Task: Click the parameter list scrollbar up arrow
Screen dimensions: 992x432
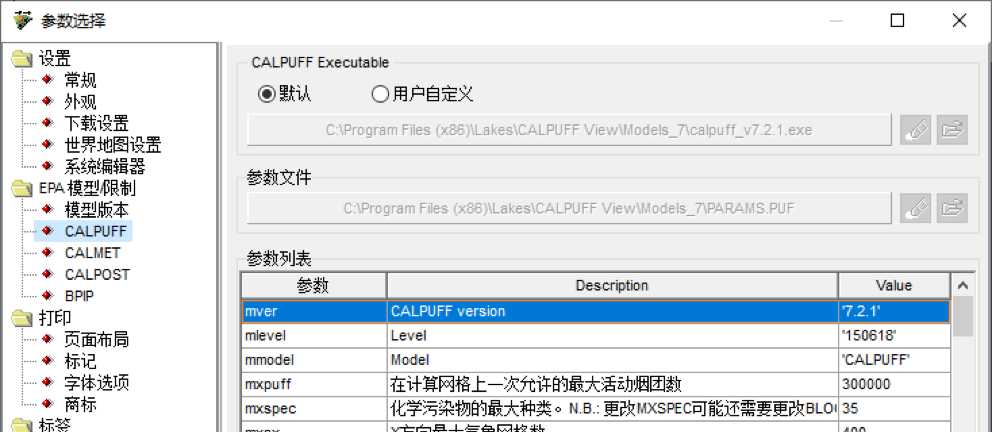Action: click(963, 285)
